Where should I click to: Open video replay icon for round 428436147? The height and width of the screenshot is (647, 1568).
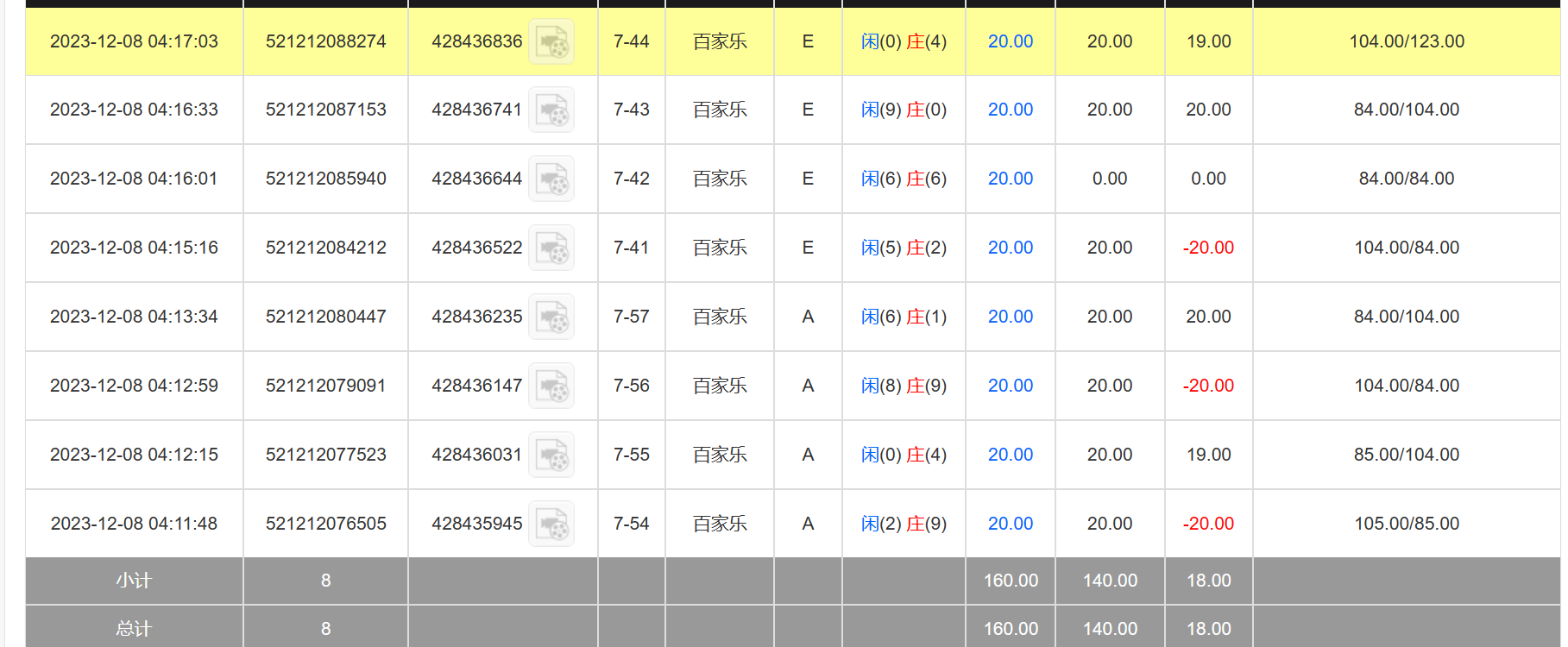click(x=551, y=386)
